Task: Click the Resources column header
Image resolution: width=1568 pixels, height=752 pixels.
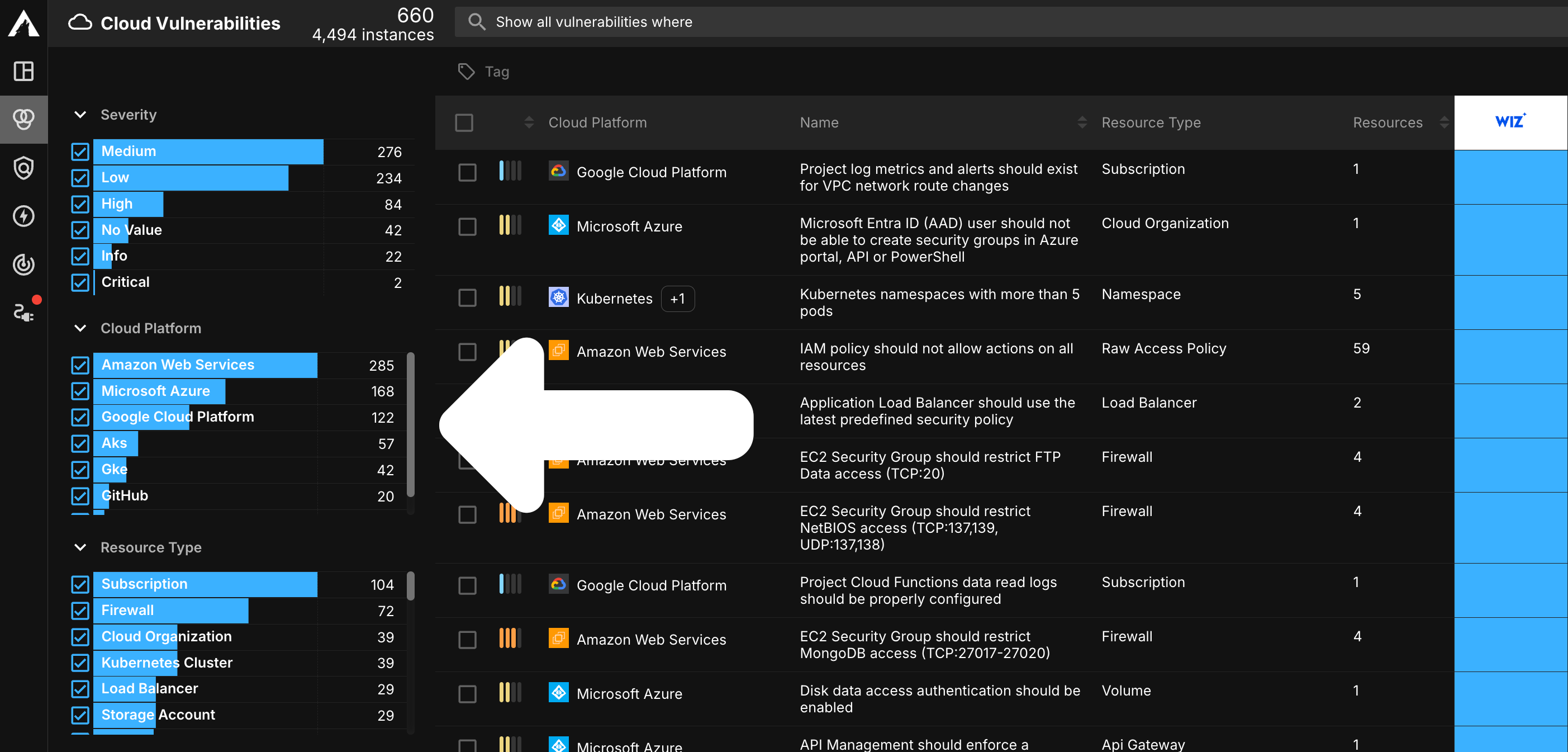Action: tap(1387, 122)
